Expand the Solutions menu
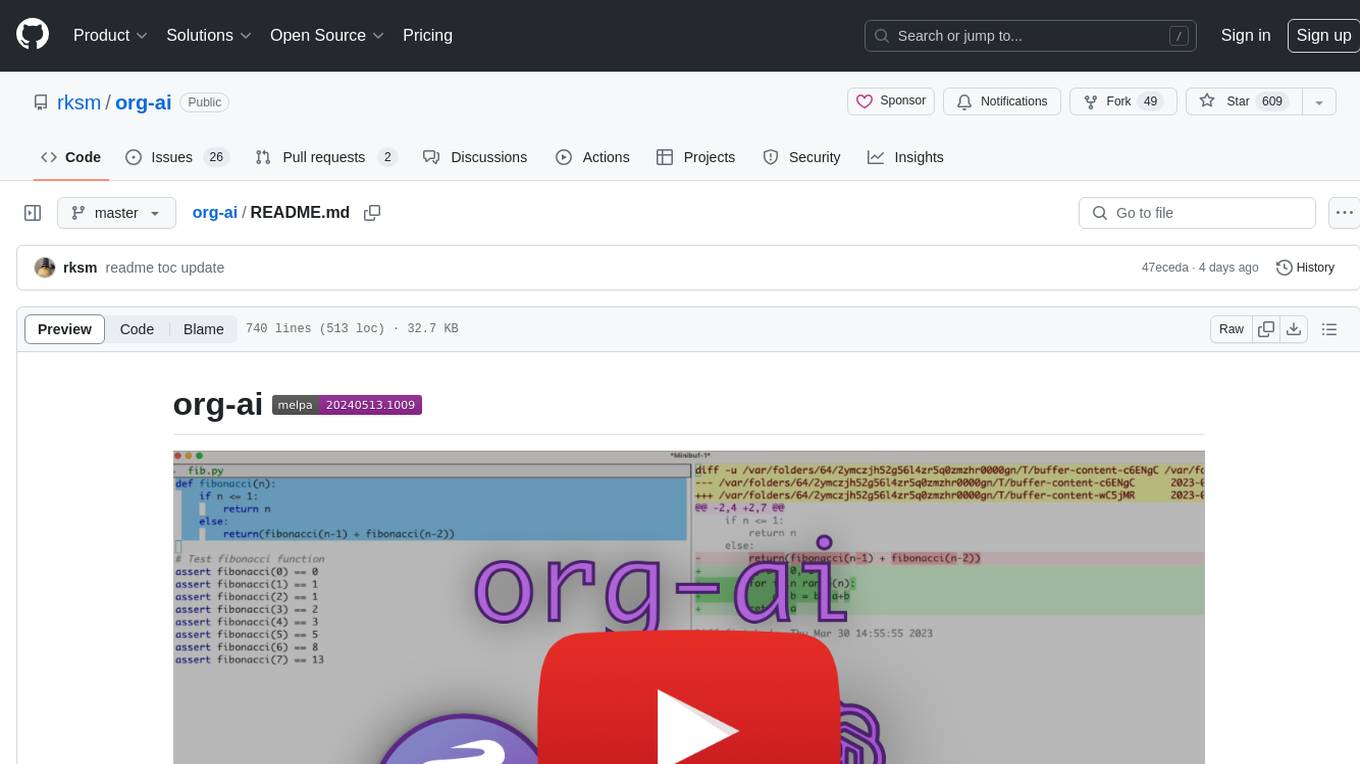The height and width of the screenshot is (764, 1360). tap(207, 35)
